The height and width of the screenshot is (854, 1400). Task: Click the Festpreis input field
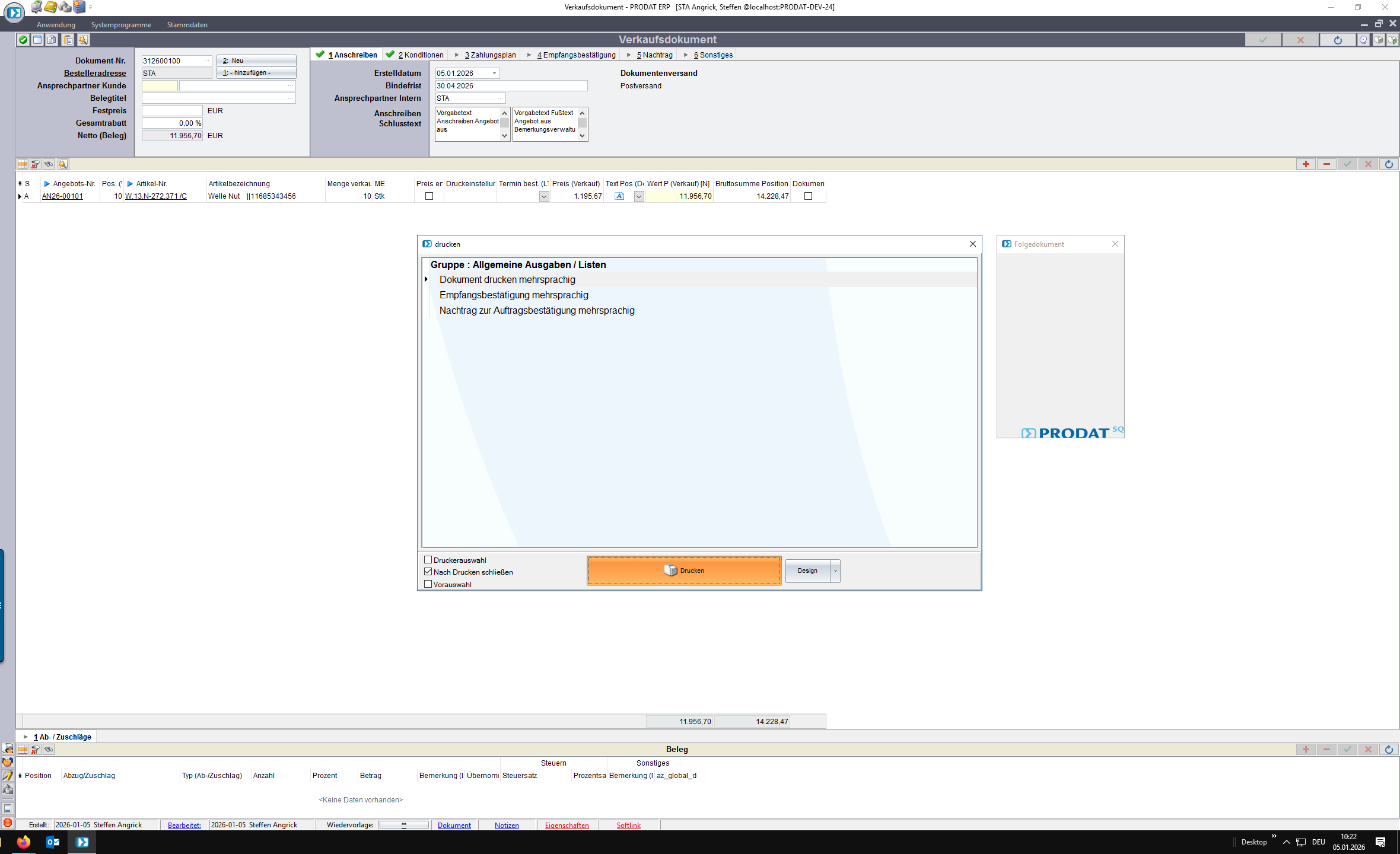[x=172, y=111]
